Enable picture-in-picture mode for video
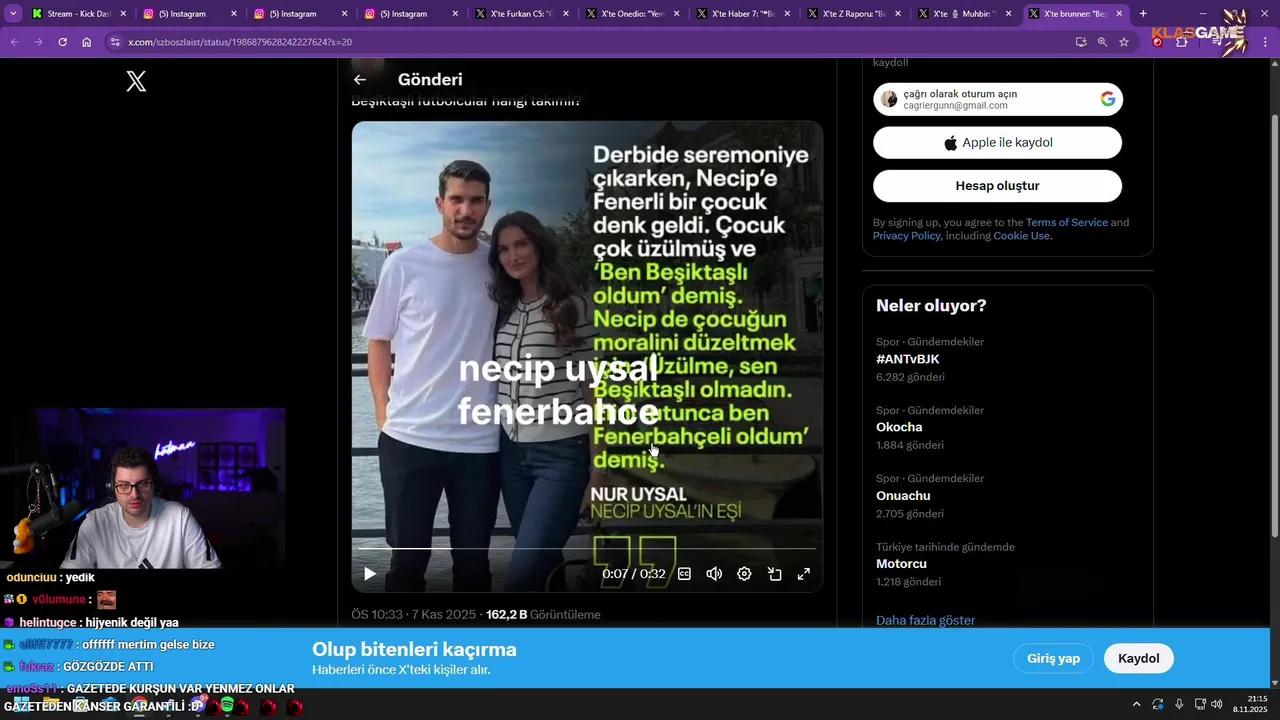 tap(774, 574)
